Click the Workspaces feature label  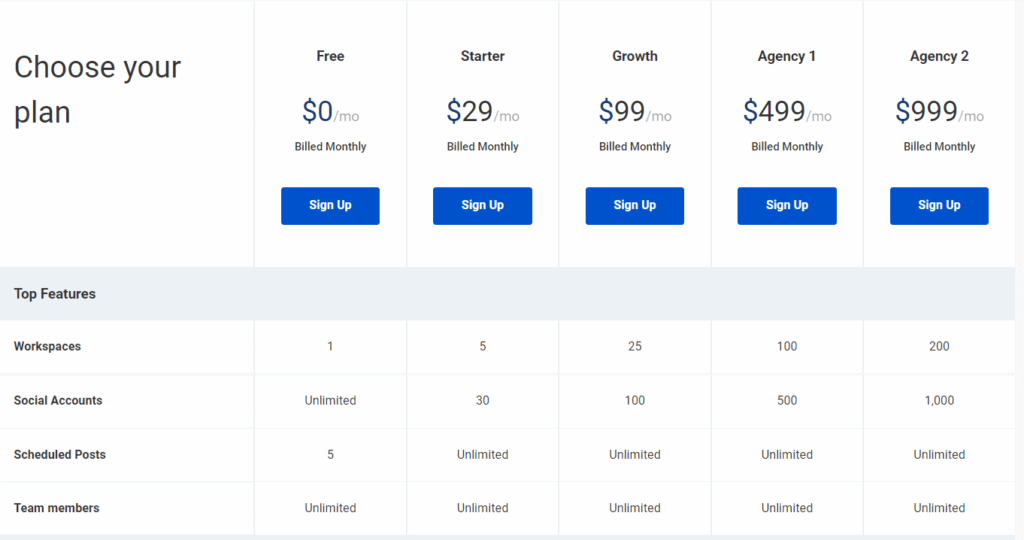(47, 347)
